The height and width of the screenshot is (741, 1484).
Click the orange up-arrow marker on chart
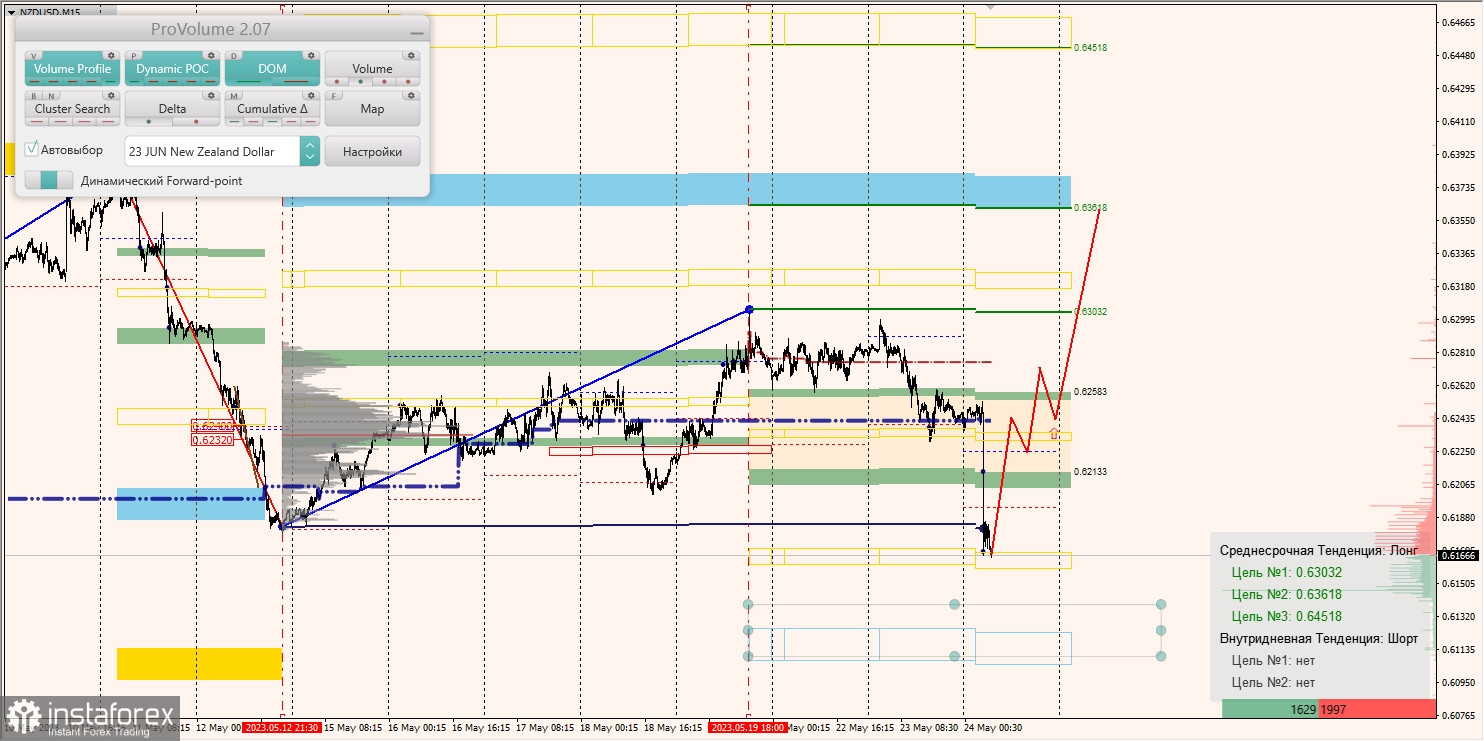(1053, 434)
